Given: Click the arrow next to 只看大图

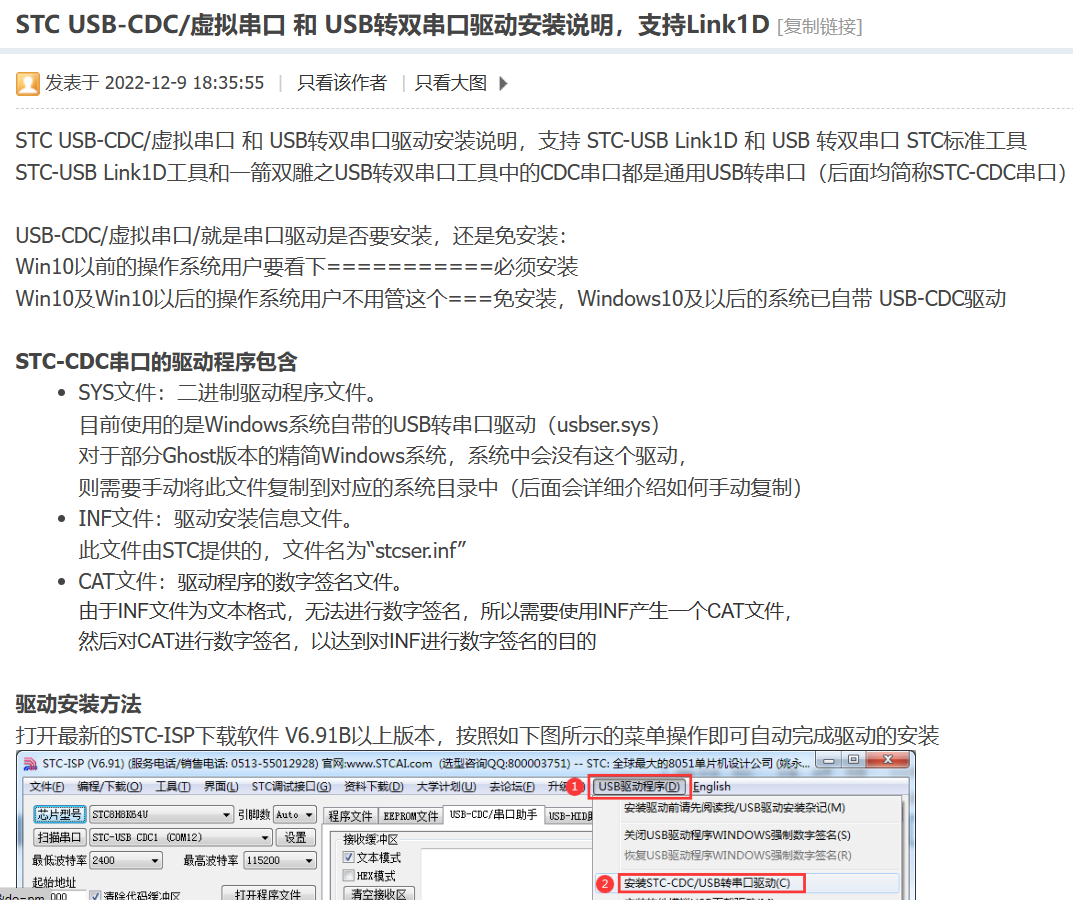Looking at the screenshot, I should pos(504,83).
